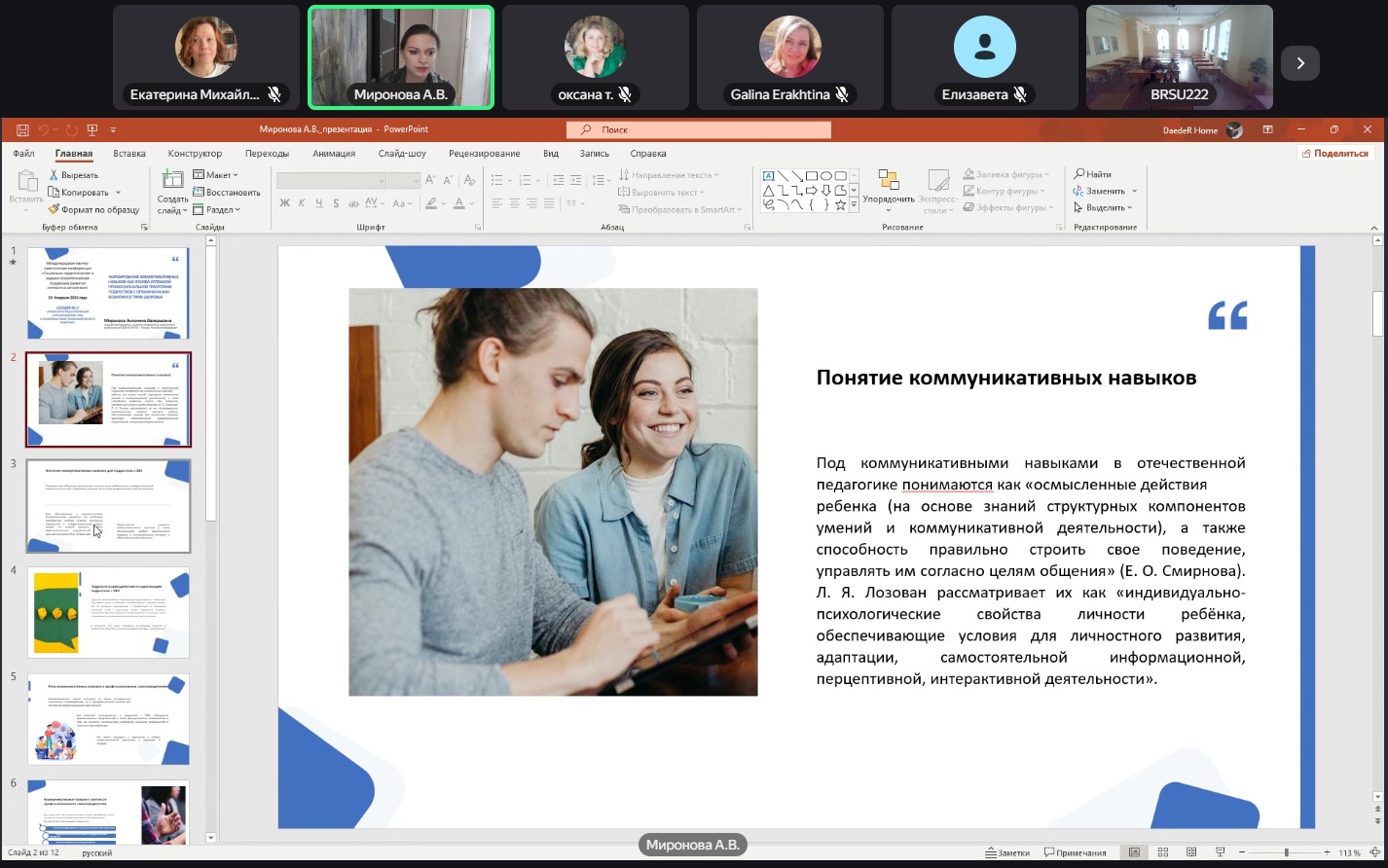The height and width of the screenshot is (868, 1388).
Task: Expand the Arrange (Упорядочить) dropdown
Action: (888, 199)
